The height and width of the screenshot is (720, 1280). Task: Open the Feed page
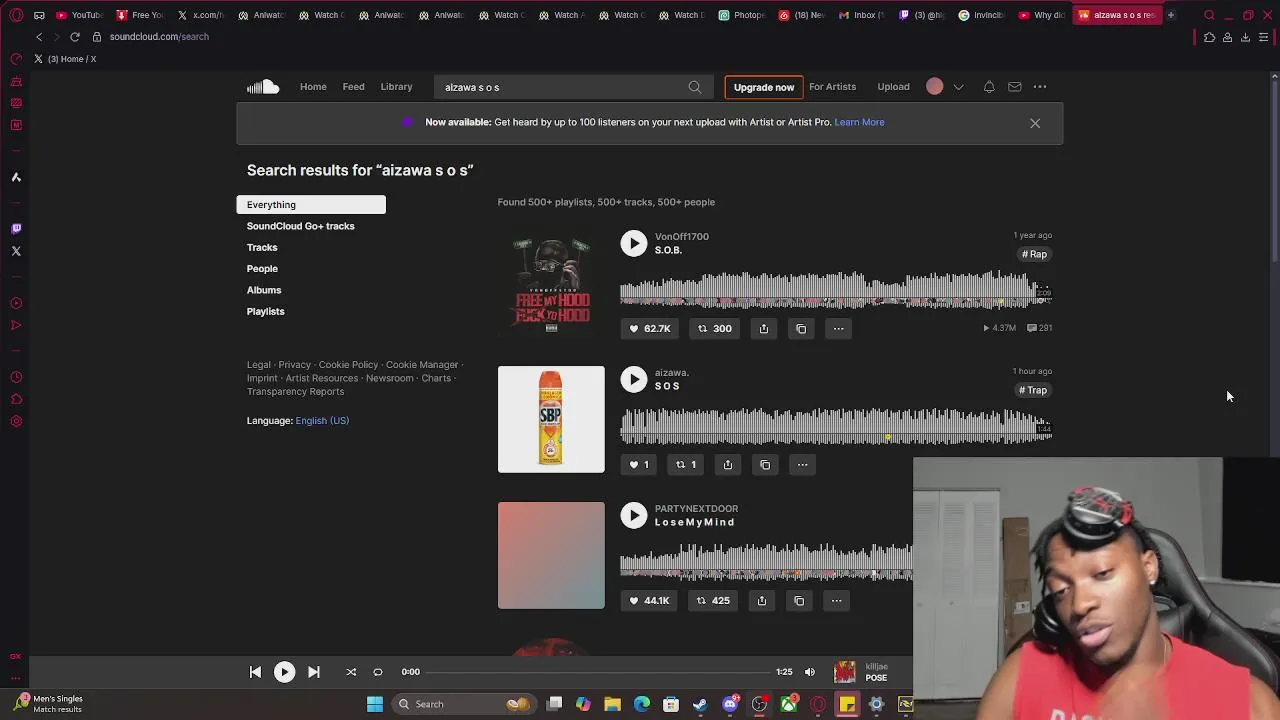(x=353, y=87)
